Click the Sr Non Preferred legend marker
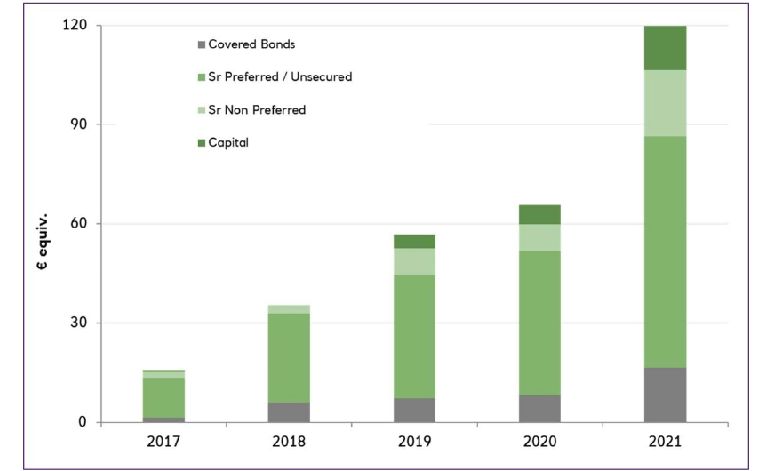768x471 pixels. click(x=201, y=110)
